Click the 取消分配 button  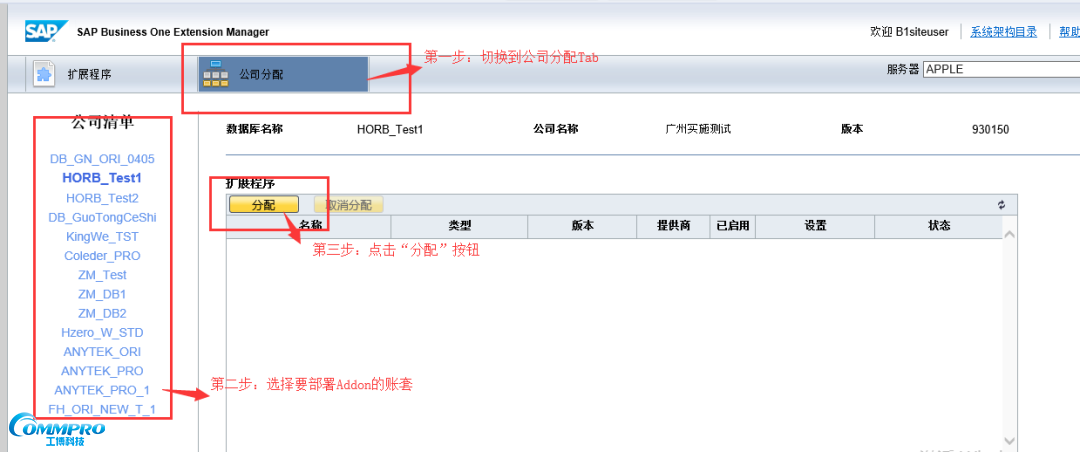tap(348, 205)
